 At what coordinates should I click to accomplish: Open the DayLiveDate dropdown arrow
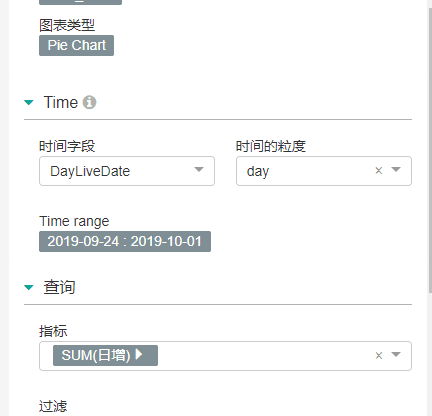pos(199,170)
